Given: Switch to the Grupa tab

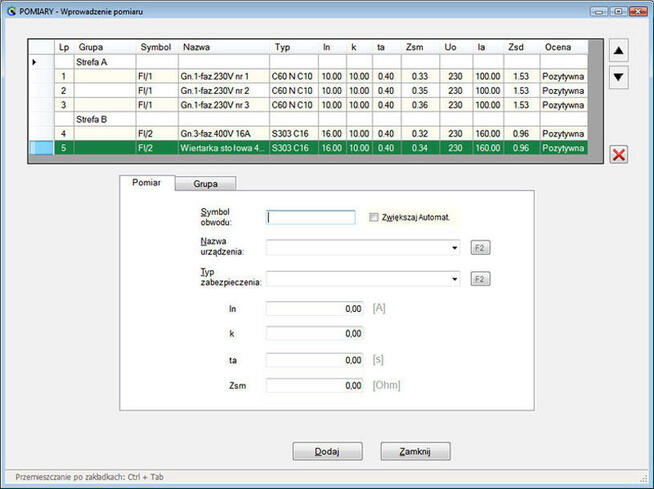Looking at the screenshot, I should (x=206, y=184).
